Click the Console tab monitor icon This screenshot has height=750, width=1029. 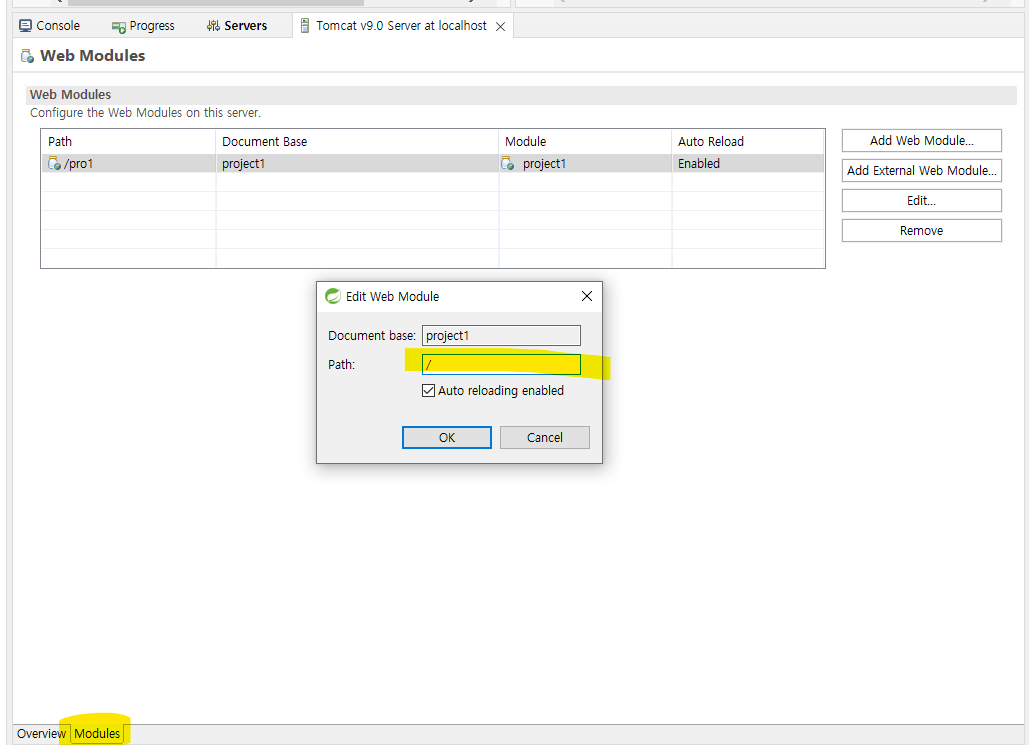tap(26, 26)
